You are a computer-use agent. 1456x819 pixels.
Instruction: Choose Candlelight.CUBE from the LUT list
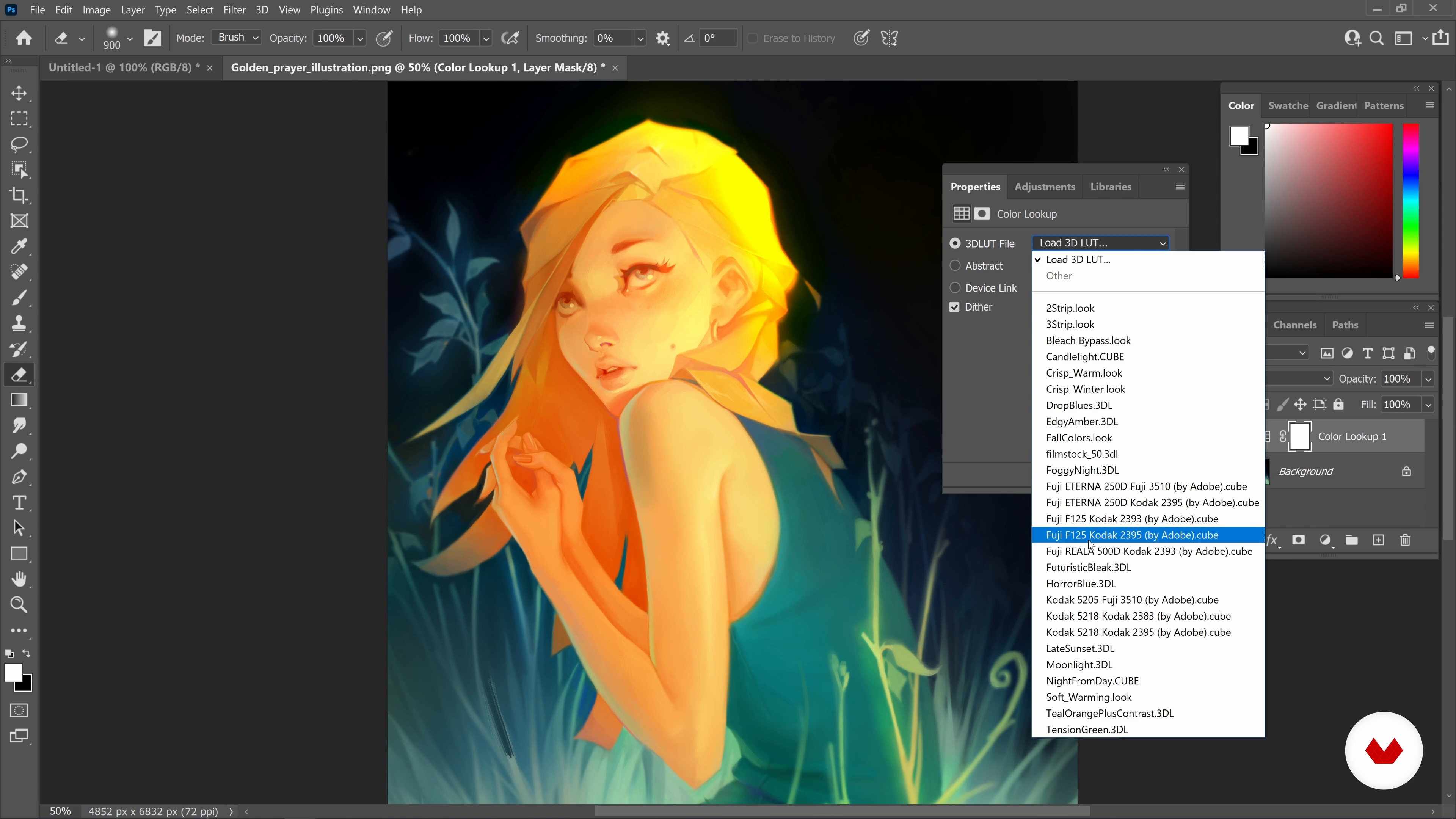tap(1147, 357)
